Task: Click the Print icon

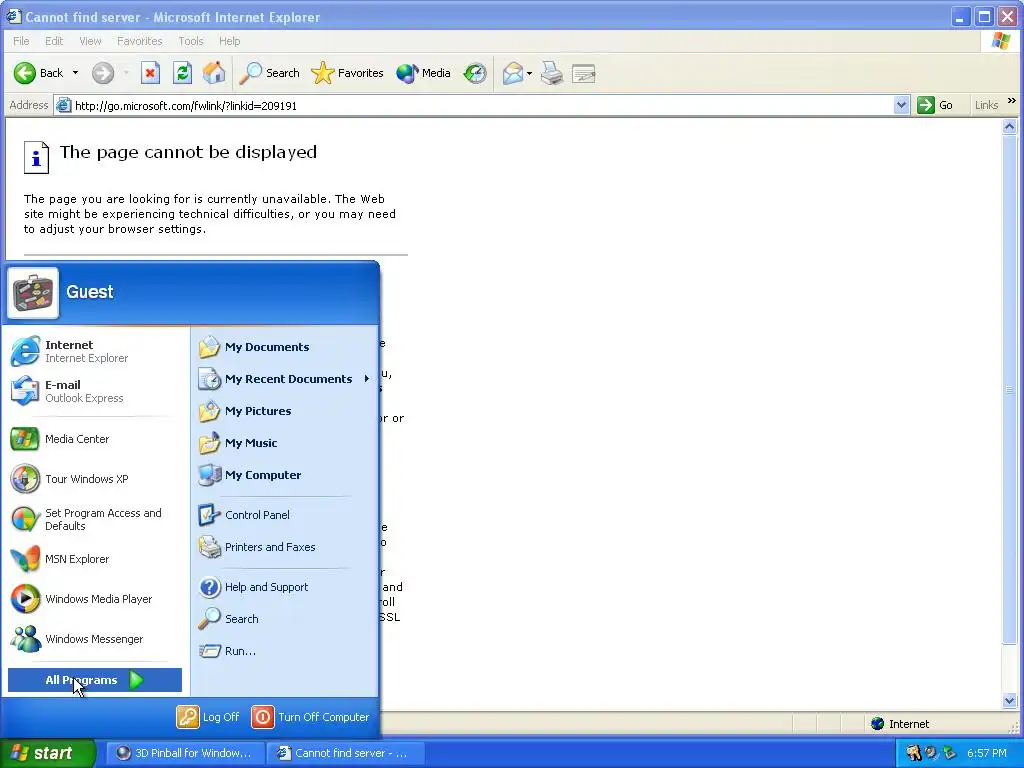Action: click(552, 73)
